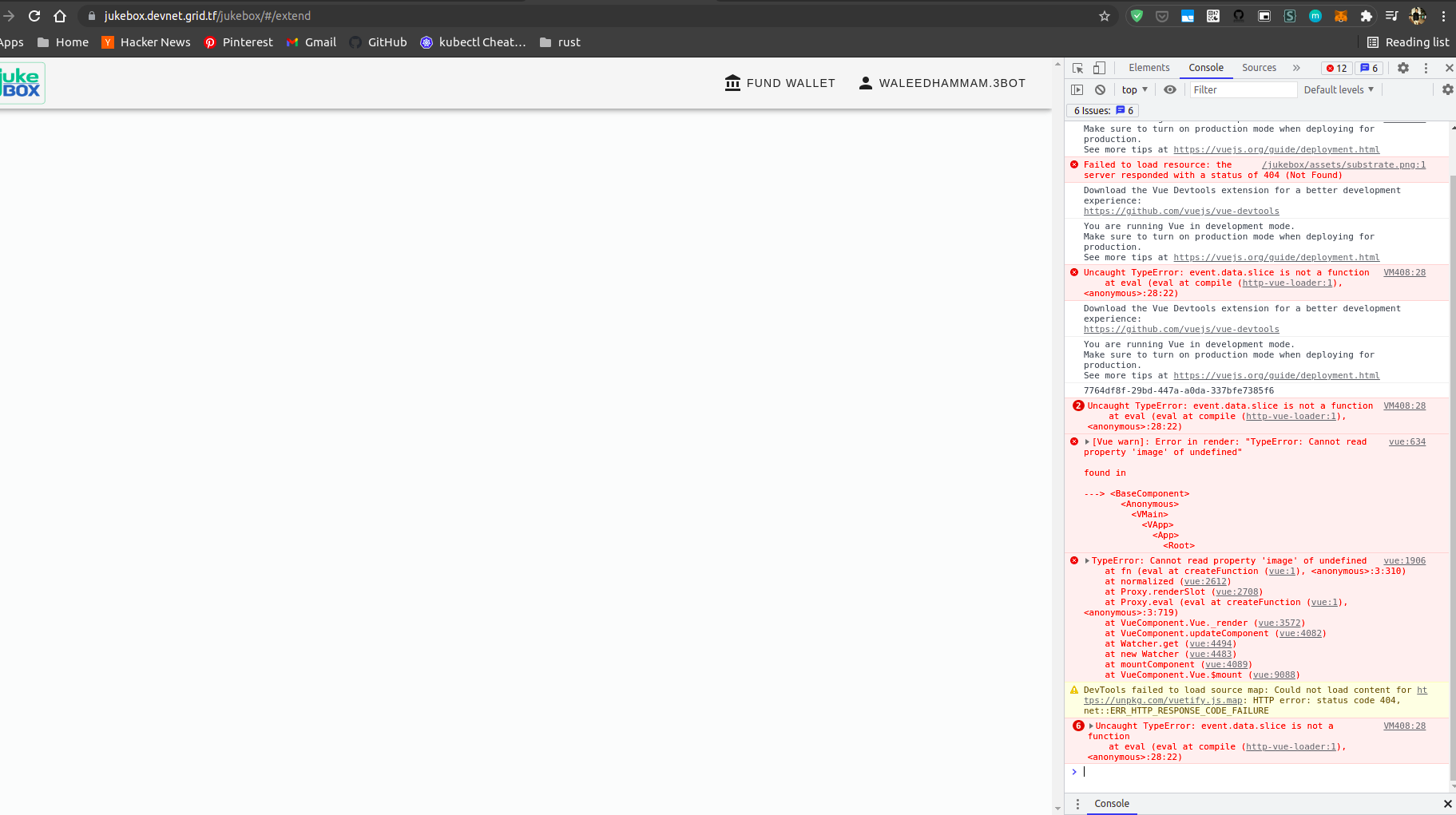Show console sidebar panel icon
This screenshot has height=815, width=1456.
click(x=1077, y=90)
